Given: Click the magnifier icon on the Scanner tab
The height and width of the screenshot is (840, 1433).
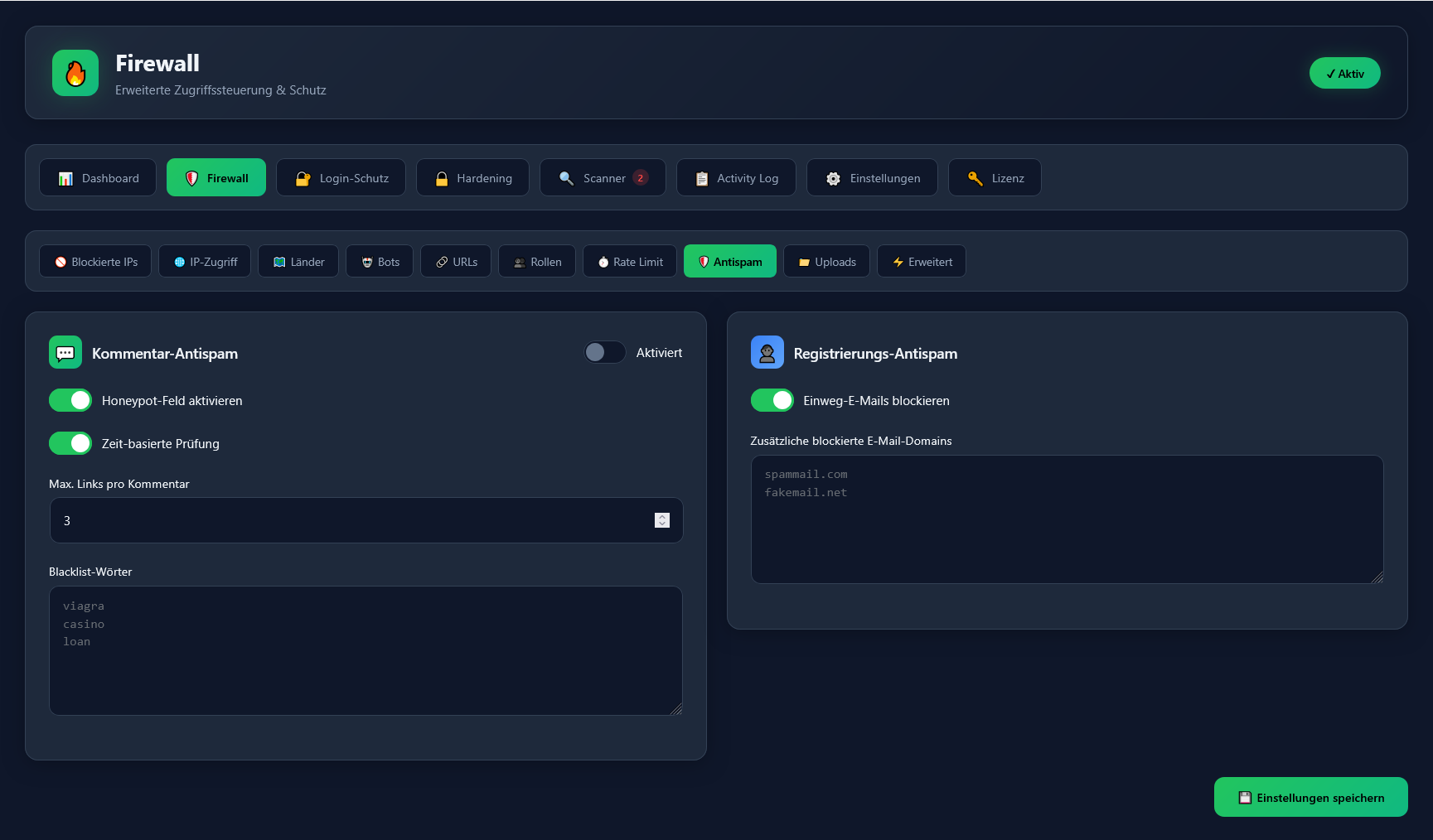Looking at the screenshot, I should 566,177.
